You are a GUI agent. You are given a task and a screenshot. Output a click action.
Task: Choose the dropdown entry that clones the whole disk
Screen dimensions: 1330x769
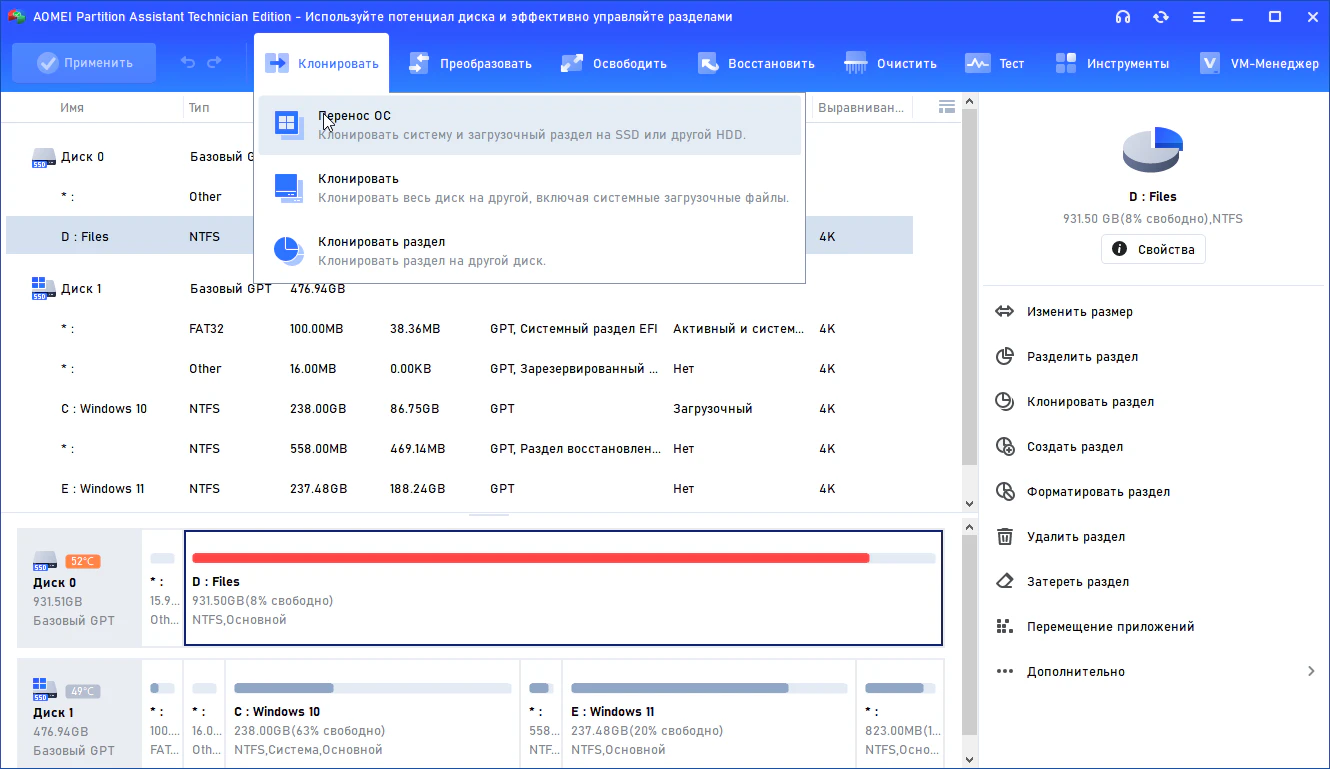coord(530,188)
